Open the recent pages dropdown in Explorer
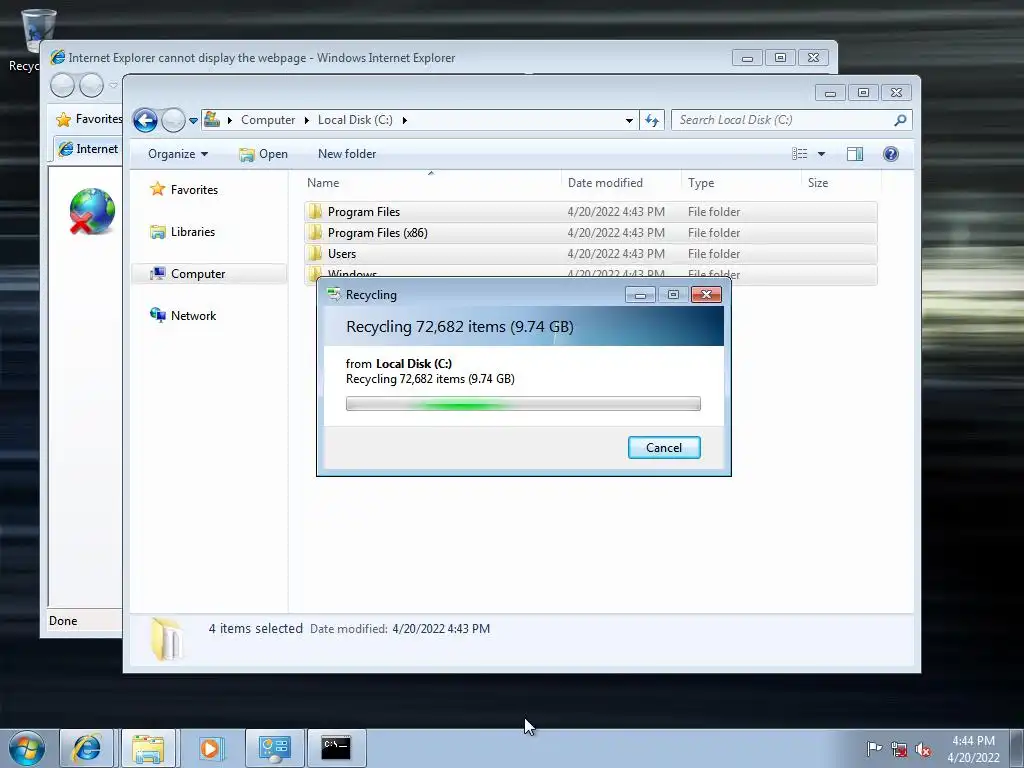Viewport: 1024px width, 768px height. (193, 121)
